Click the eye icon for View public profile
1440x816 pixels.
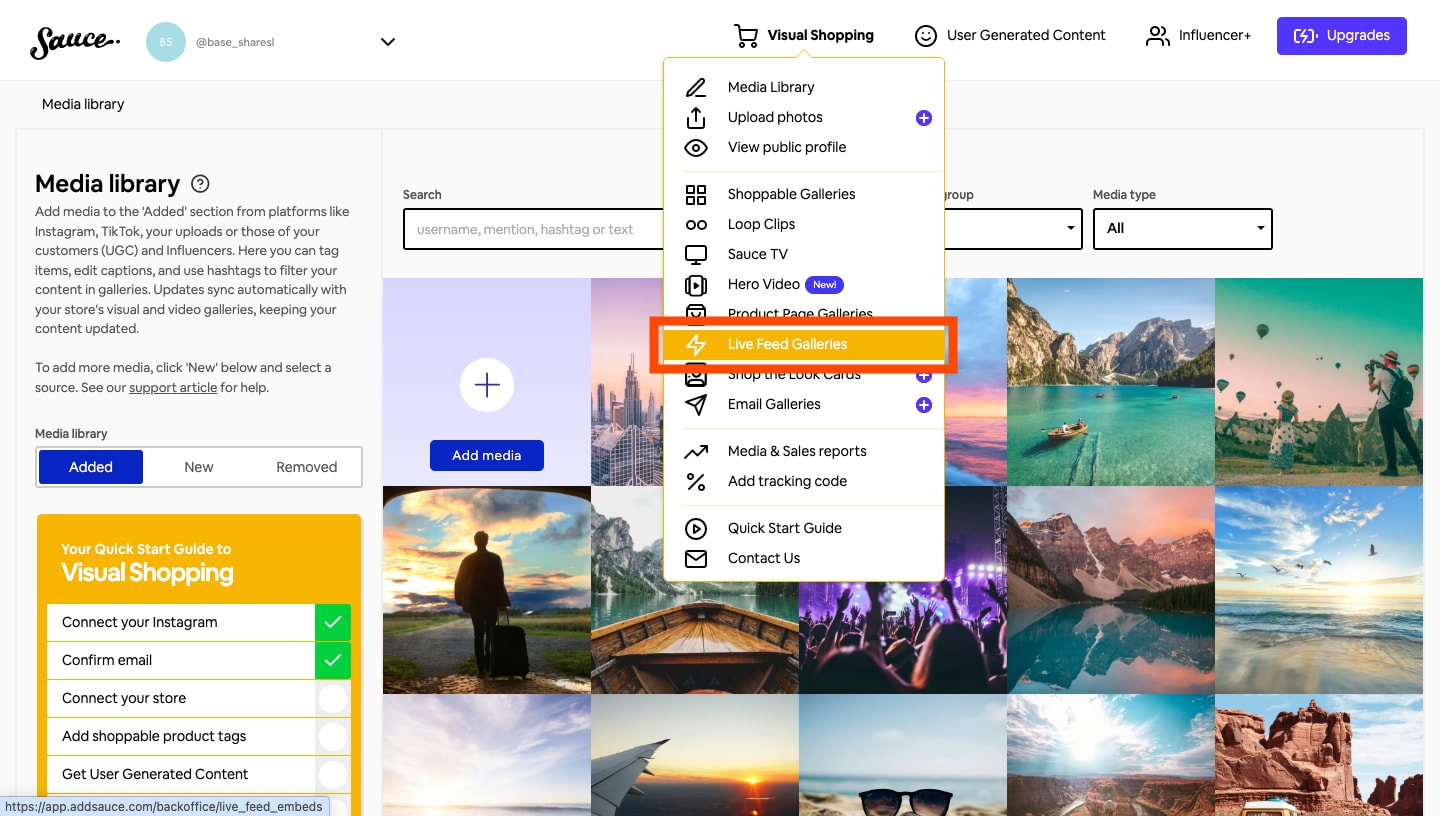pyautogui.click(x=696, y=147)
